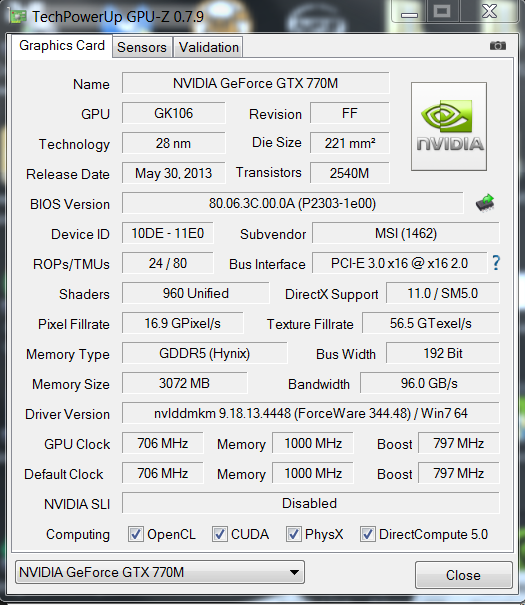Click the Driver Version field nvlddmkm 9.18.13.4448
The height and width of the screenshot is (605, 525).
point(311,413)
